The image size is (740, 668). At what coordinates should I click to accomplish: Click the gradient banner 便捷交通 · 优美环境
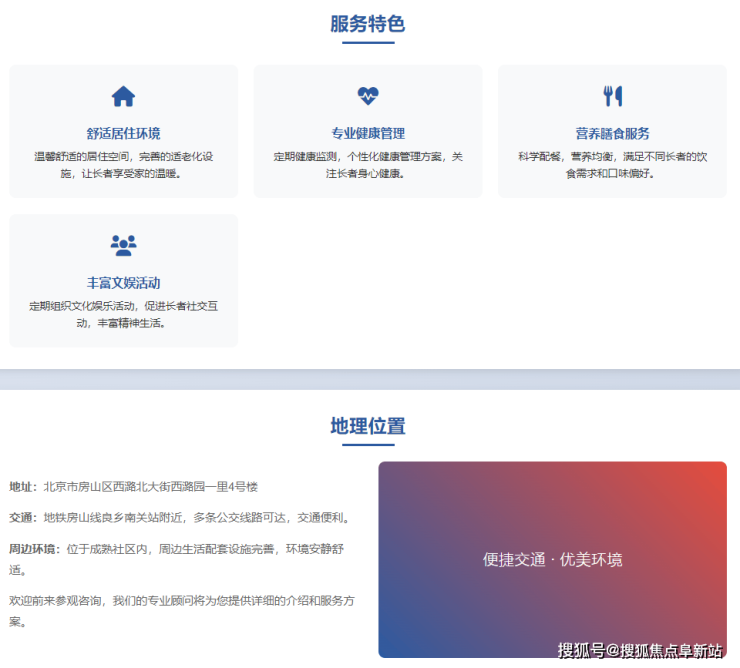point(552,559)
